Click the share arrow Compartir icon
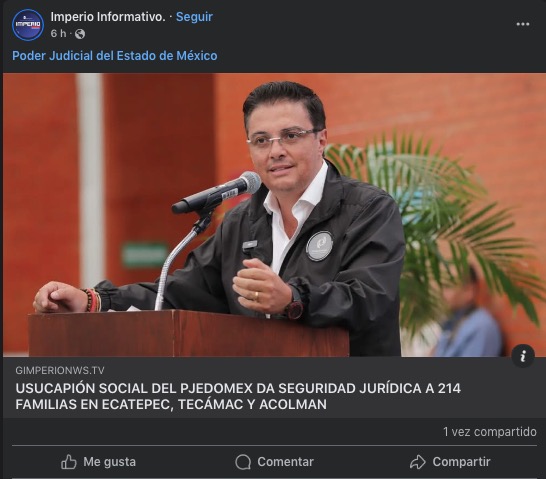 [x=418, y=462]
